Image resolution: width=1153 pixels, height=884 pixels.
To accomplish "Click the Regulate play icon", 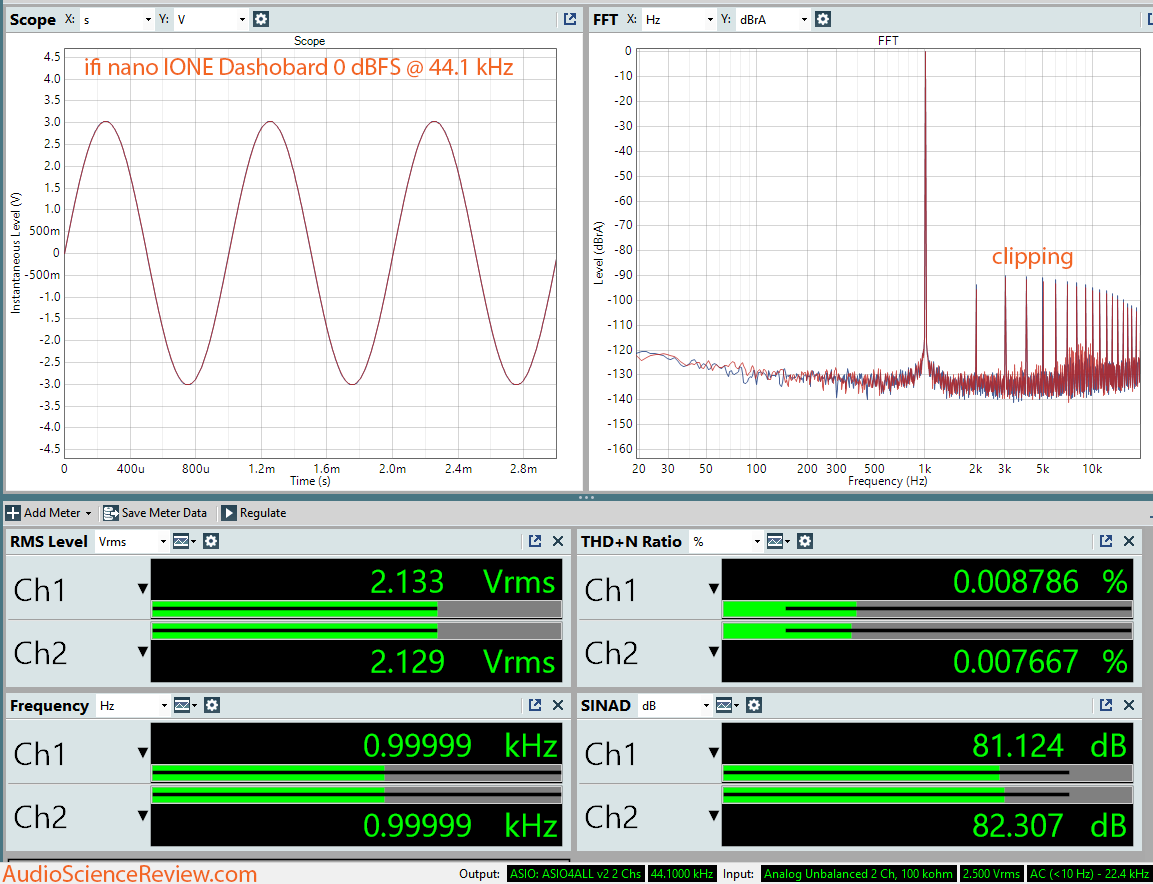I will (x=229, y=513).
